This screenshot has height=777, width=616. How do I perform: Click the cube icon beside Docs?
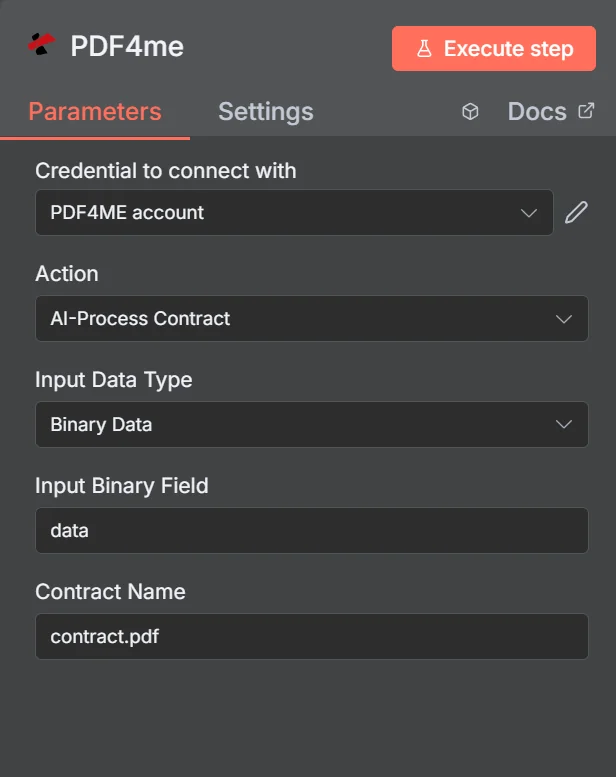[x=470, y=111]
